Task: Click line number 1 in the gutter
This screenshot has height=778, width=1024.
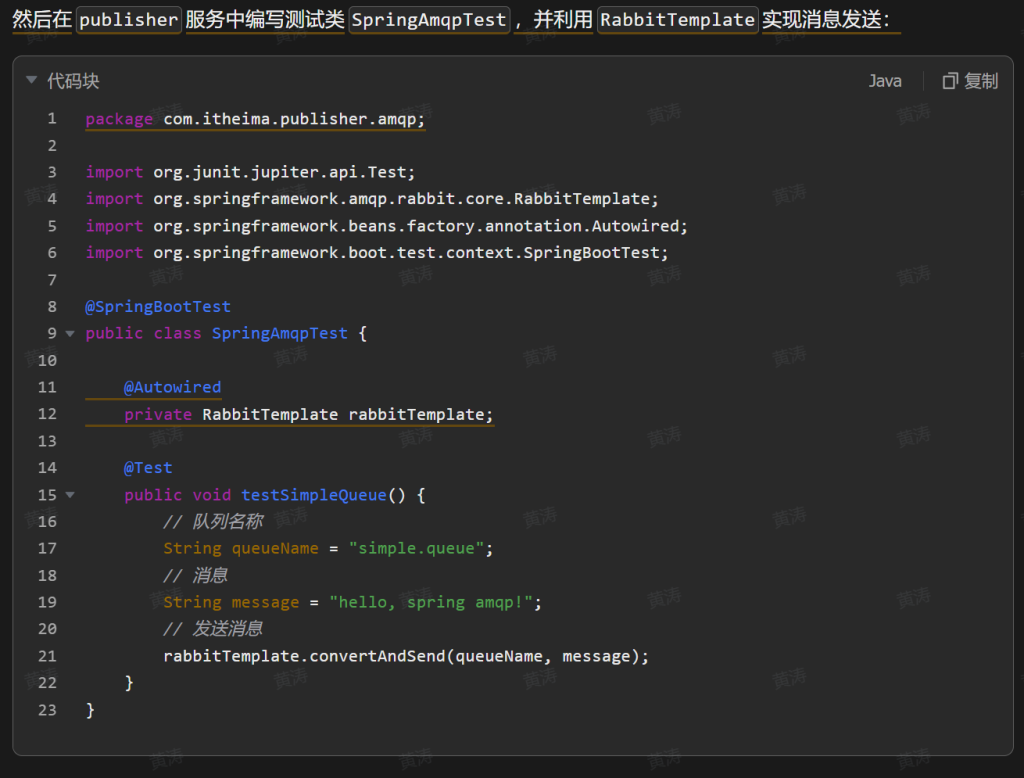Action: 51,119
